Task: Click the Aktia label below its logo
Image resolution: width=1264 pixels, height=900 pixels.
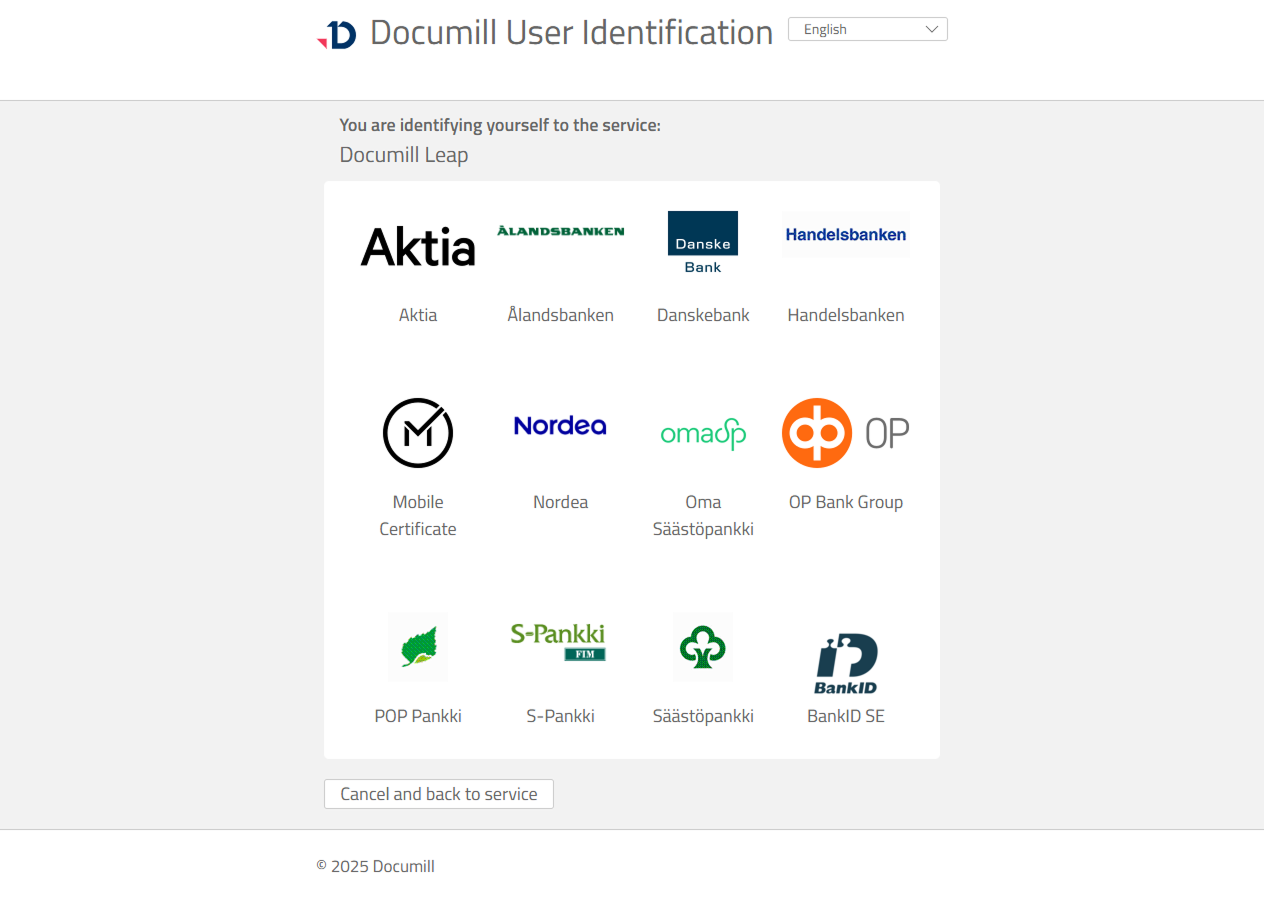Action: tap(418, 314)
